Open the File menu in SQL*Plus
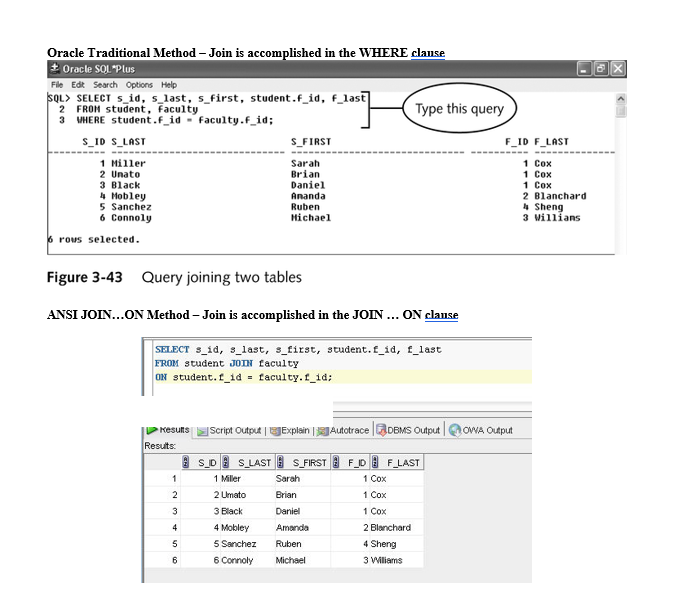This screenshot has width=677, height=598. [x=57, y=85]
